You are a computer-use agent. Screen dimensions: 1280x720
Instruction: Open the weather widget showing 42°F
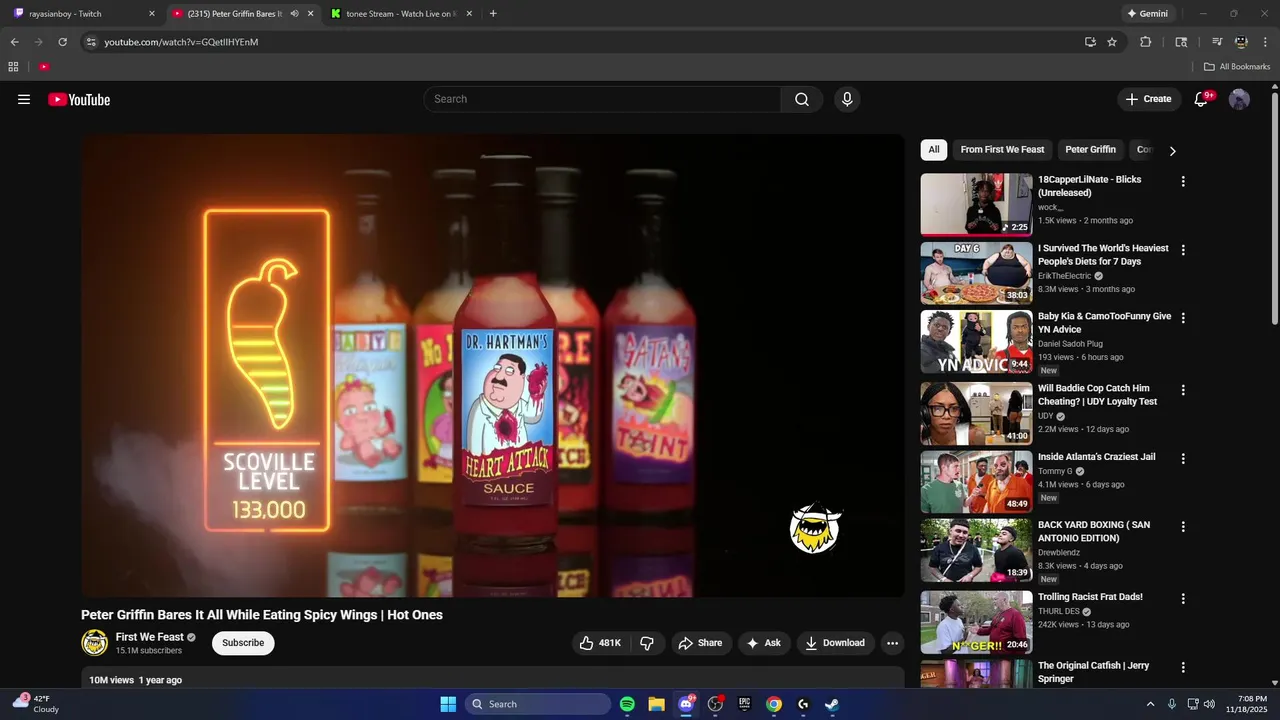[x=36, y=704]
